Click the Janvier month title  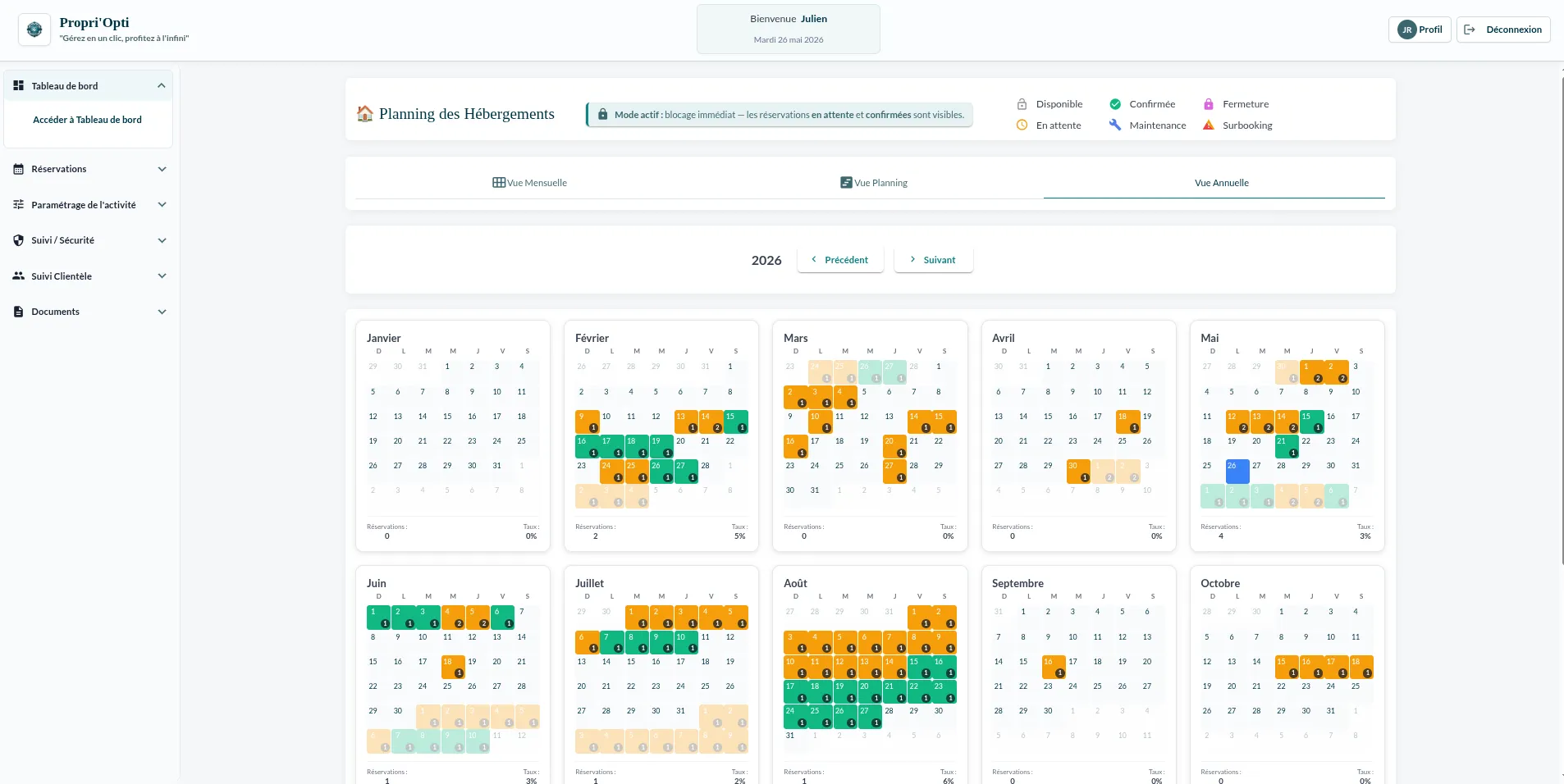(383, 338)
